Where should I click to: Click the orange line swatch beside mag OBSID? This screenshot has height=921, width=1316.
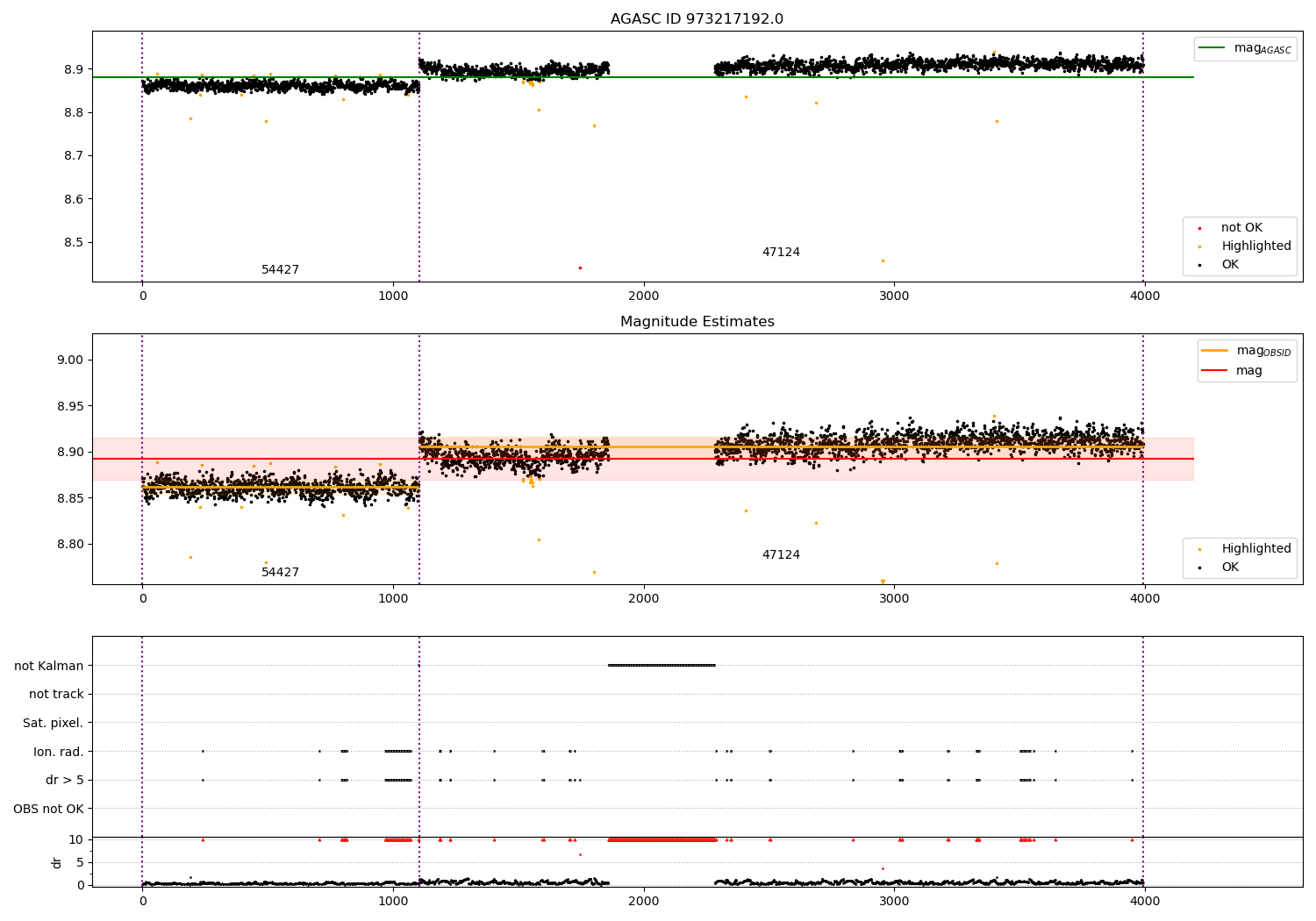[x=1214, y=351]
